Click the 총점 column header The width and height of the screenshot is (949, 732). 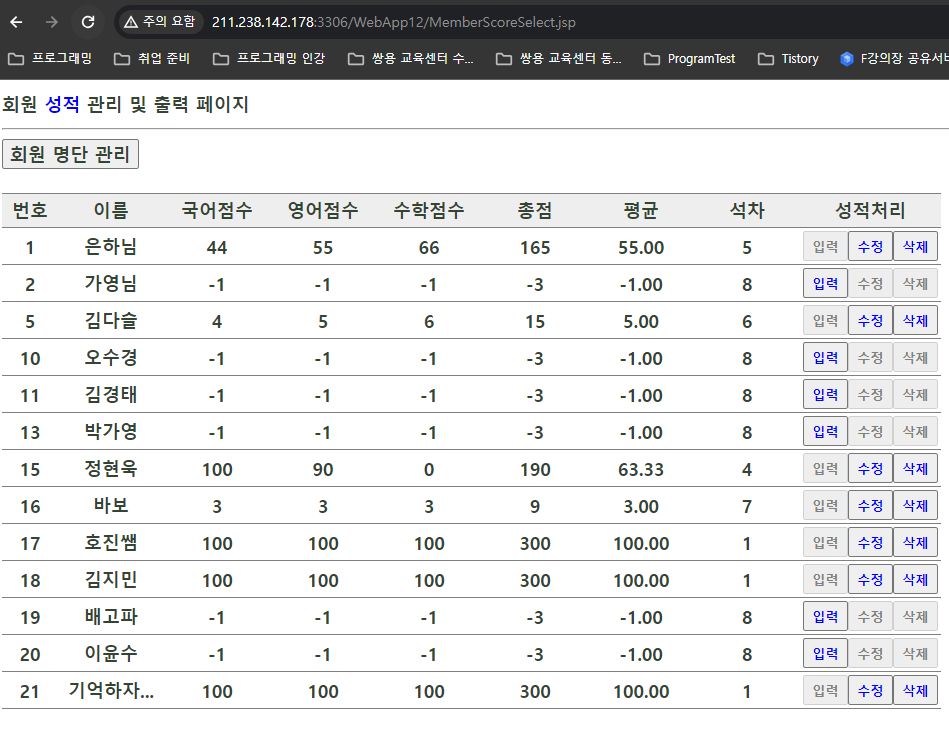coord(534,210)
